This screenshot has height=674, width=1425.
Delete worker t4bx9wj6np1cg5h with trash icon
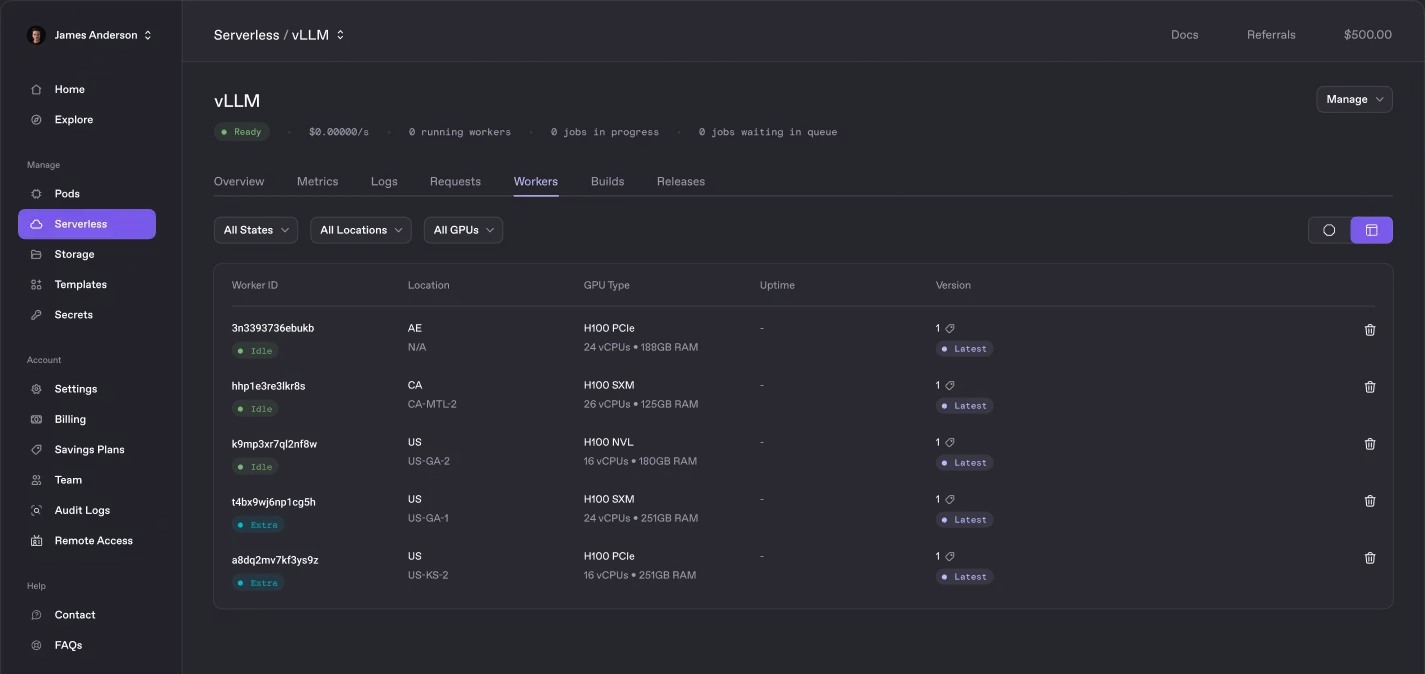coord(1370,500)
